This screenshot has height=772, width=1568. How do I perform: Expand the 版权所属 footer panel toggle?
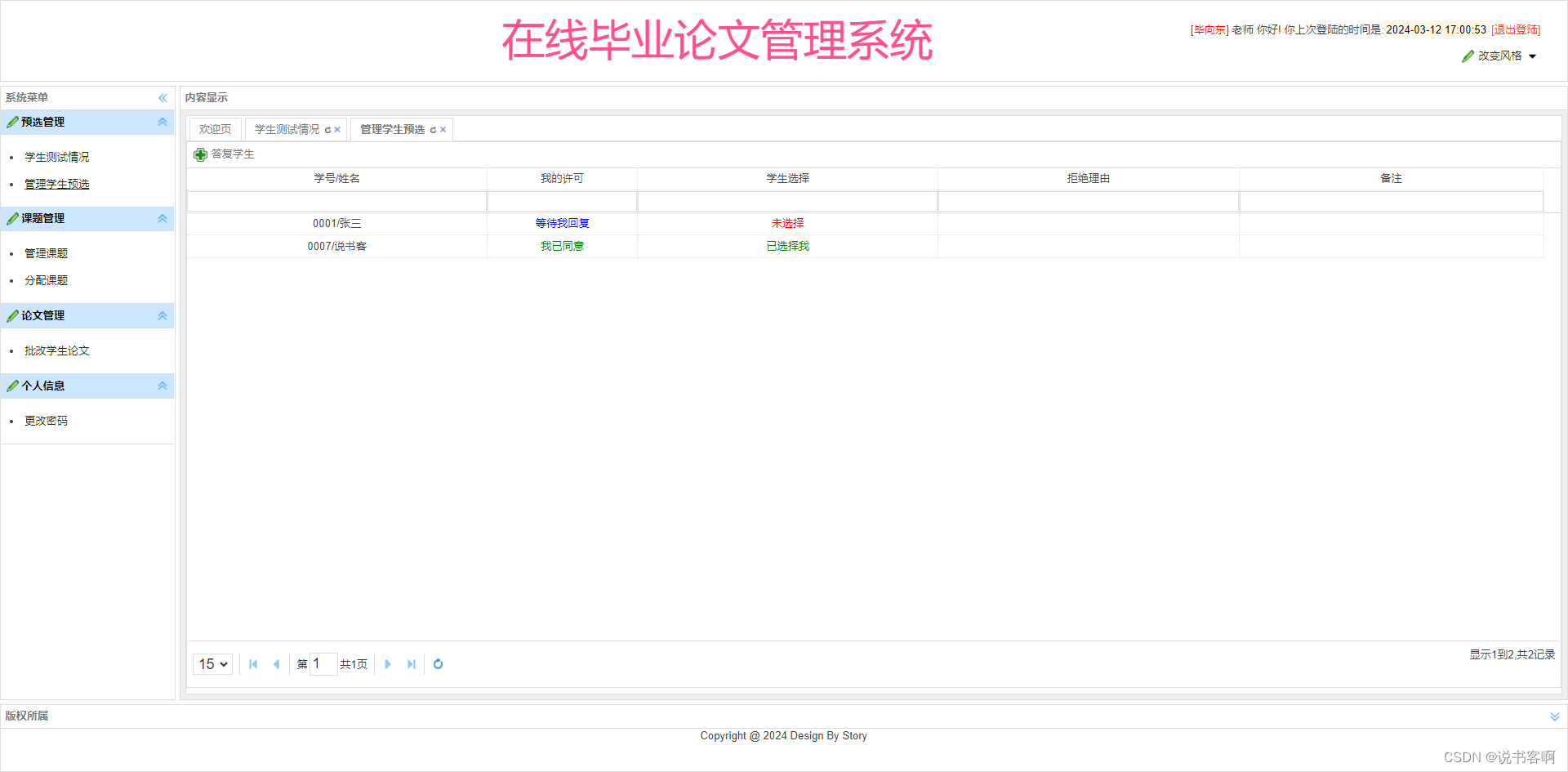pos(1554,716)
